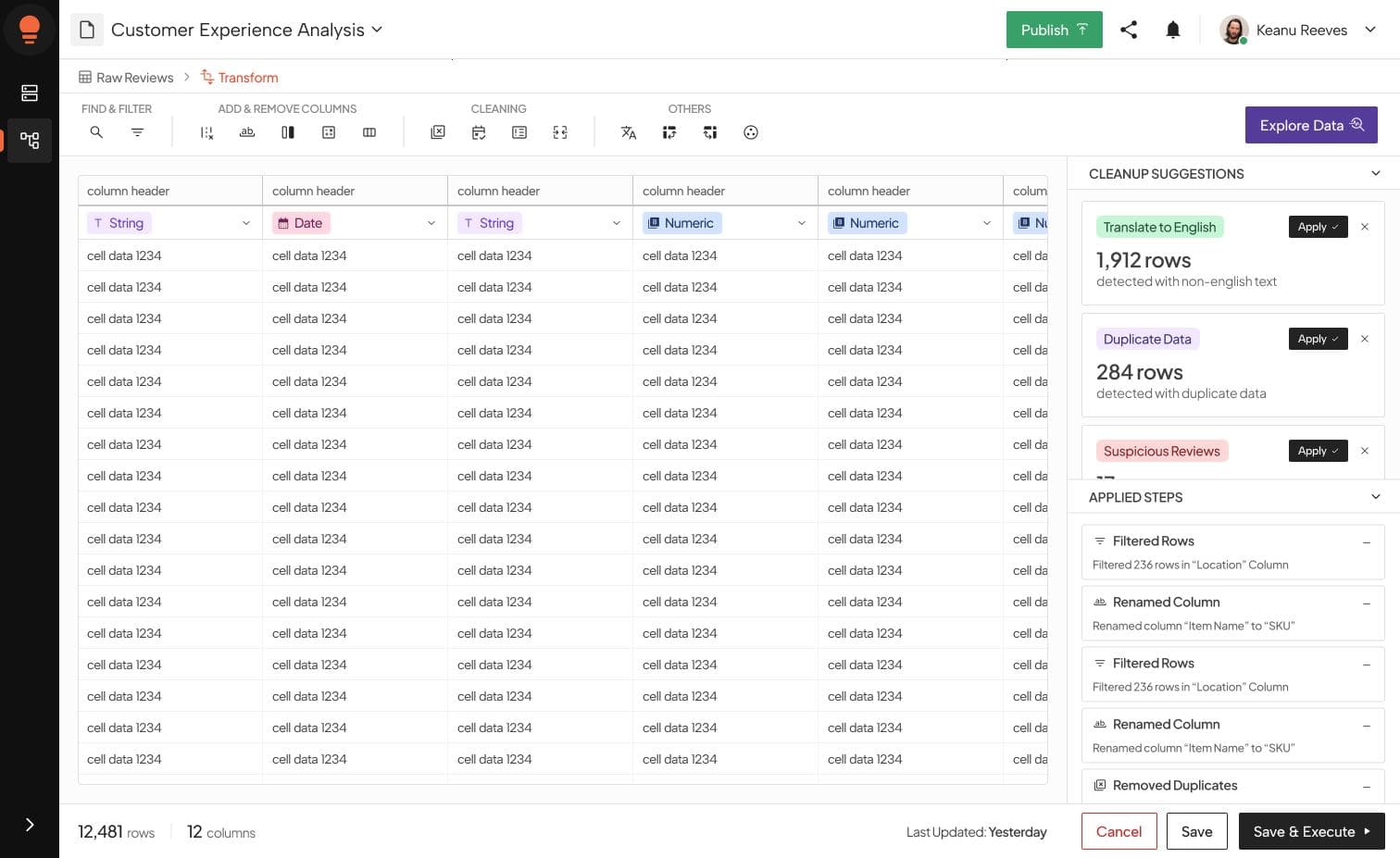The height and width of the screenshot is (858, 1400).
Task: Apply the Suspicious Reviews suggestion
Action: point(1318,451)
